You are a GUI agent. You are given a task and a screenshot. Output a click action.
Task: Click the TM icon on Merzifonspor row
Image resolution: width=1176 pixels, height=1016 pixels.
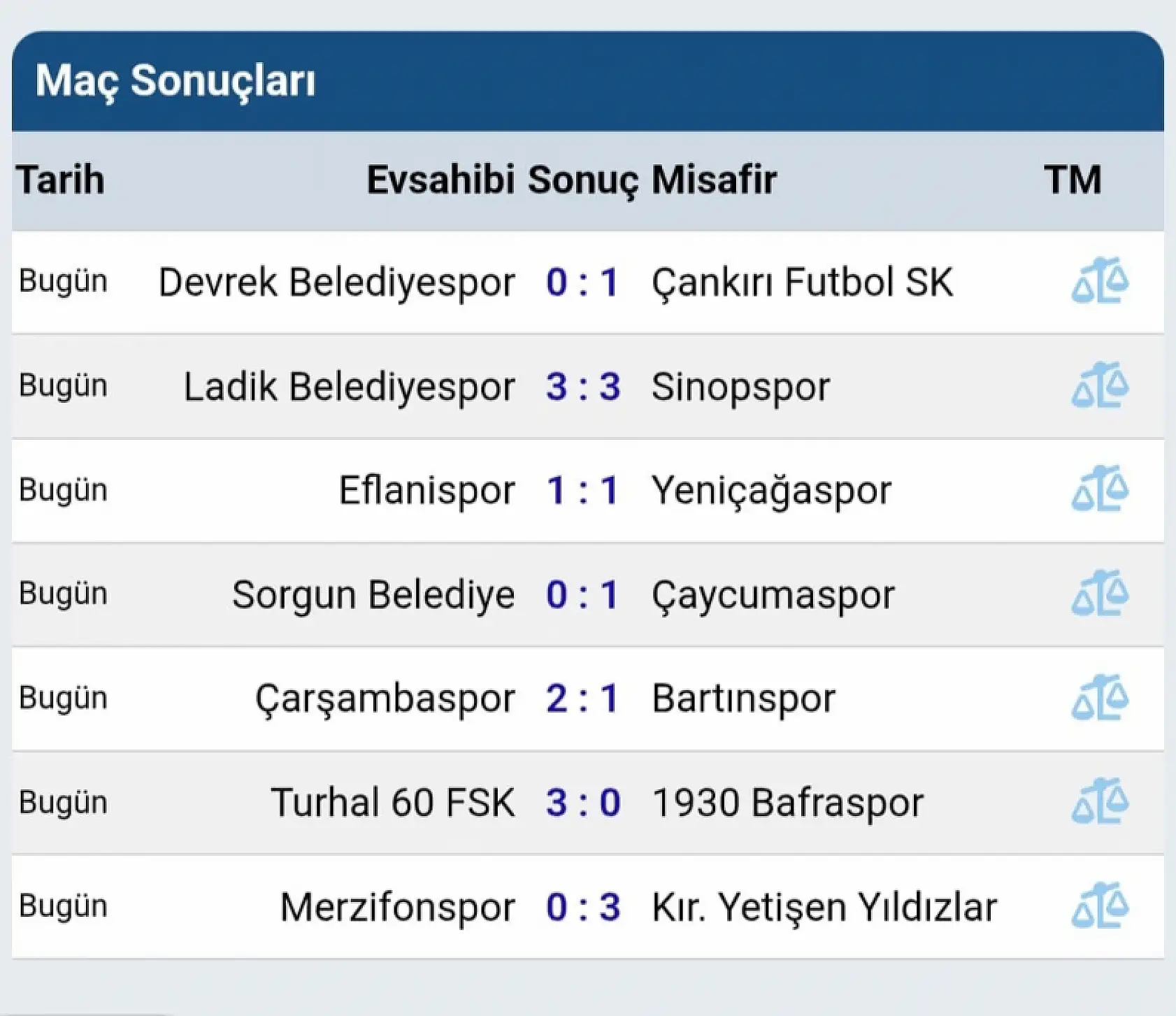tap(1100, 906)
